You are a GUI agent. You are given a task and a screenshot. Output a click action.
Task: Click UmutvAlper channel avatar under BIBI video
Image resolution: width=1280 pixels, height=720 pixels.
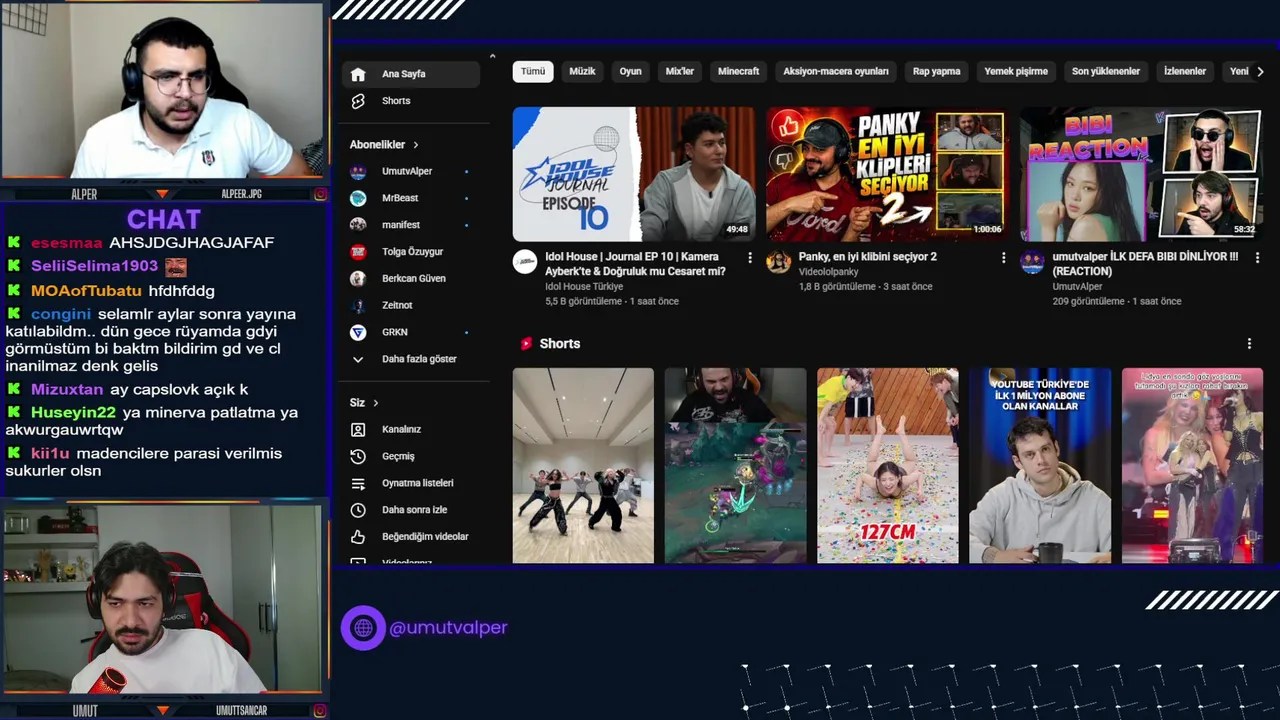point(1032,262)
